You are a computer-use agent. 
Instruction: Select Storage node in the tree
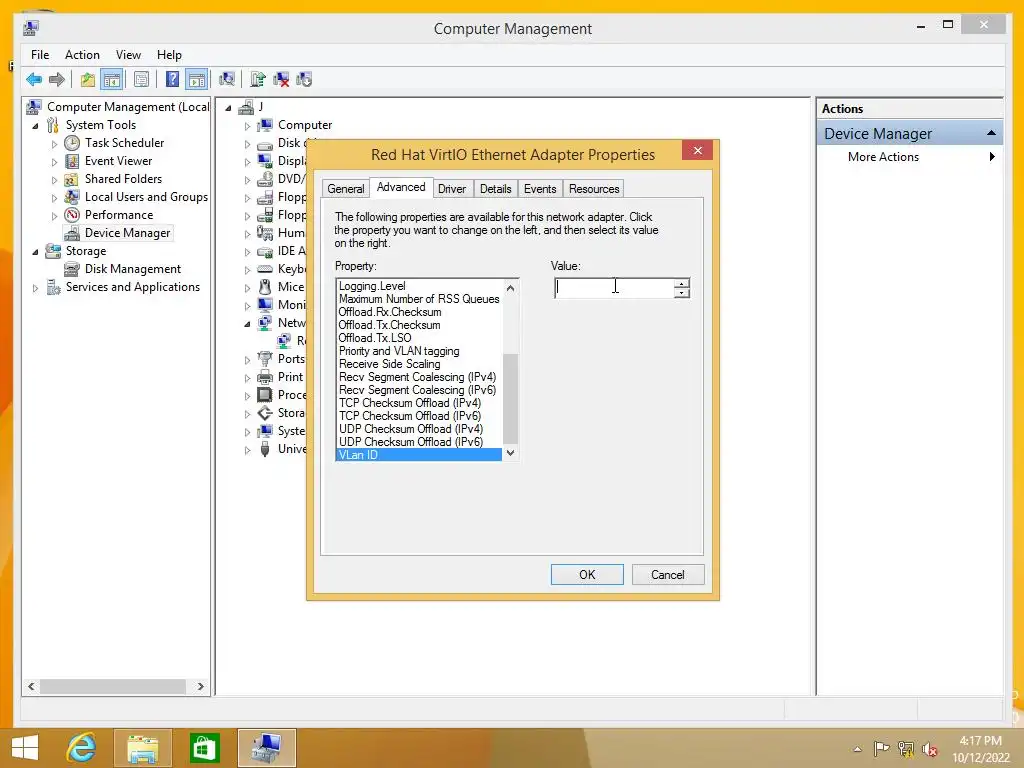click(x=86, y=251)
